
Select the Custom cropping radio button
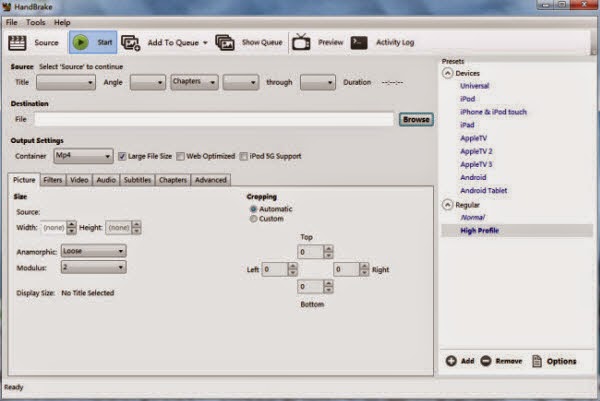(x=253, y=219)
